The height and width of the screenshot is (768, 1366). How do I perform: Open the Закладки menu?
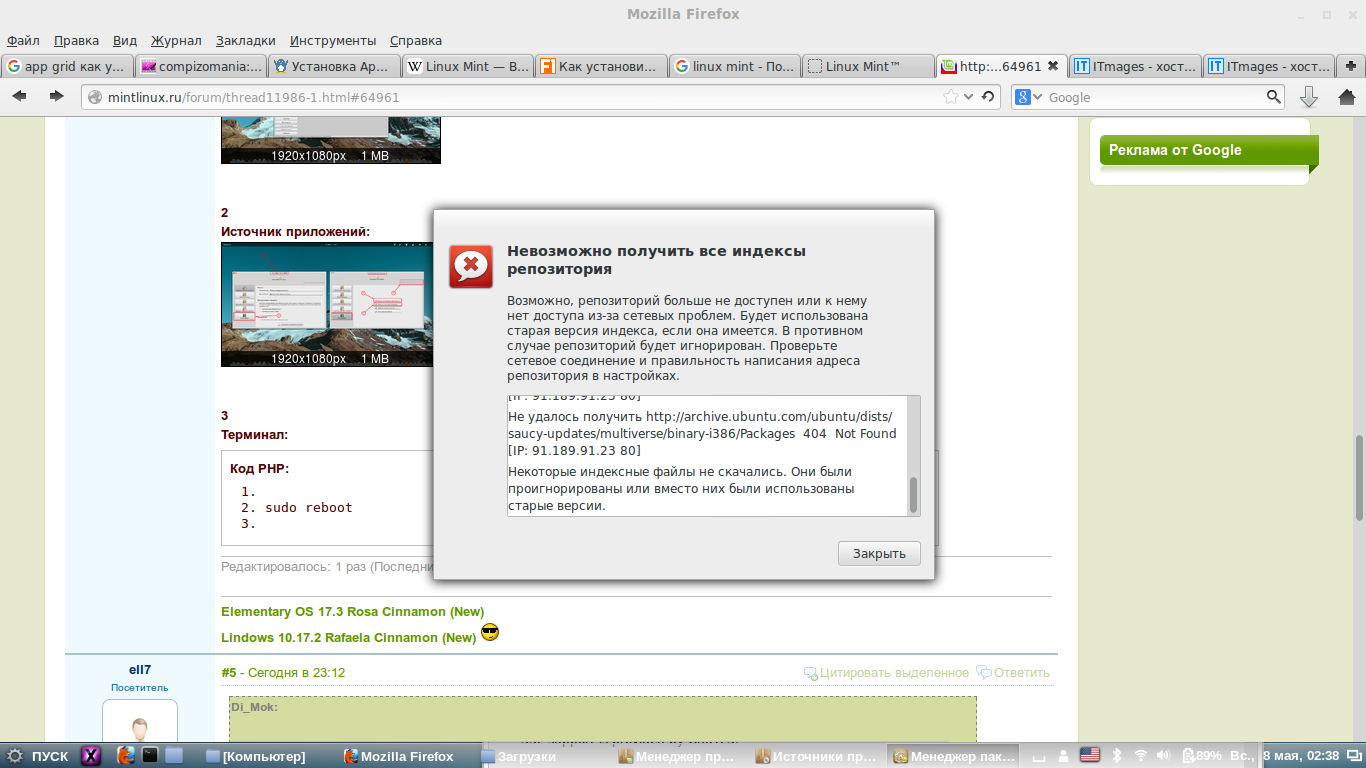(245, 41)
